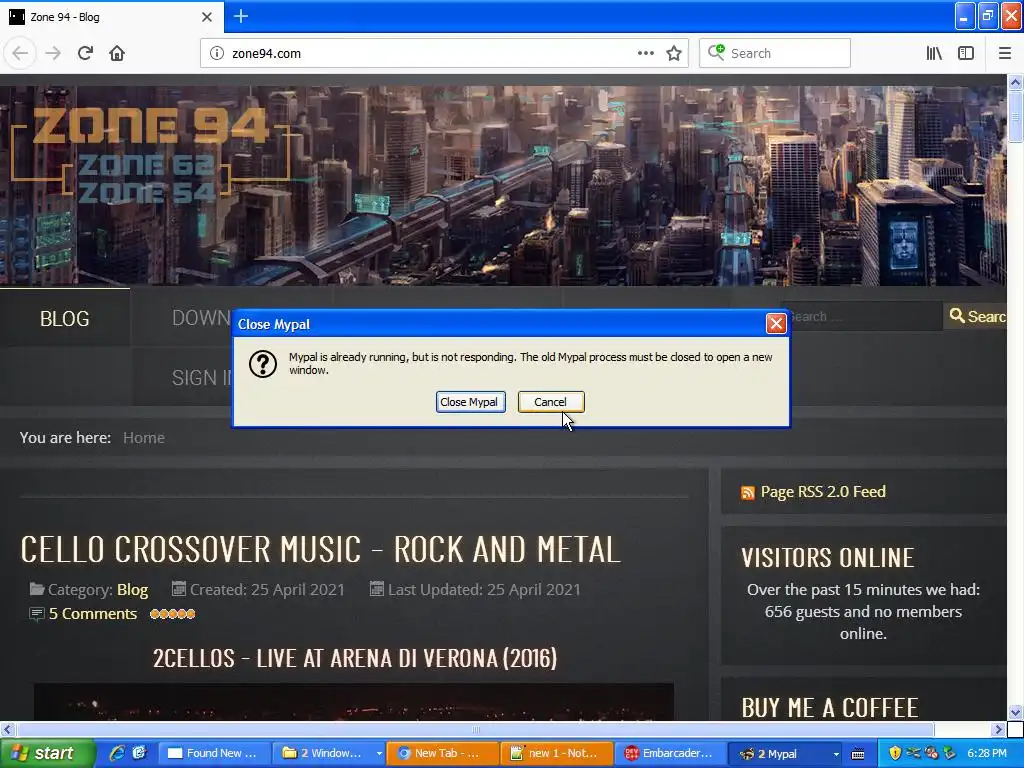Open the browser hamburger menu
The width and height of the screenshot is (1024, 768).
pyautogui.click(x=1004, y=53)
